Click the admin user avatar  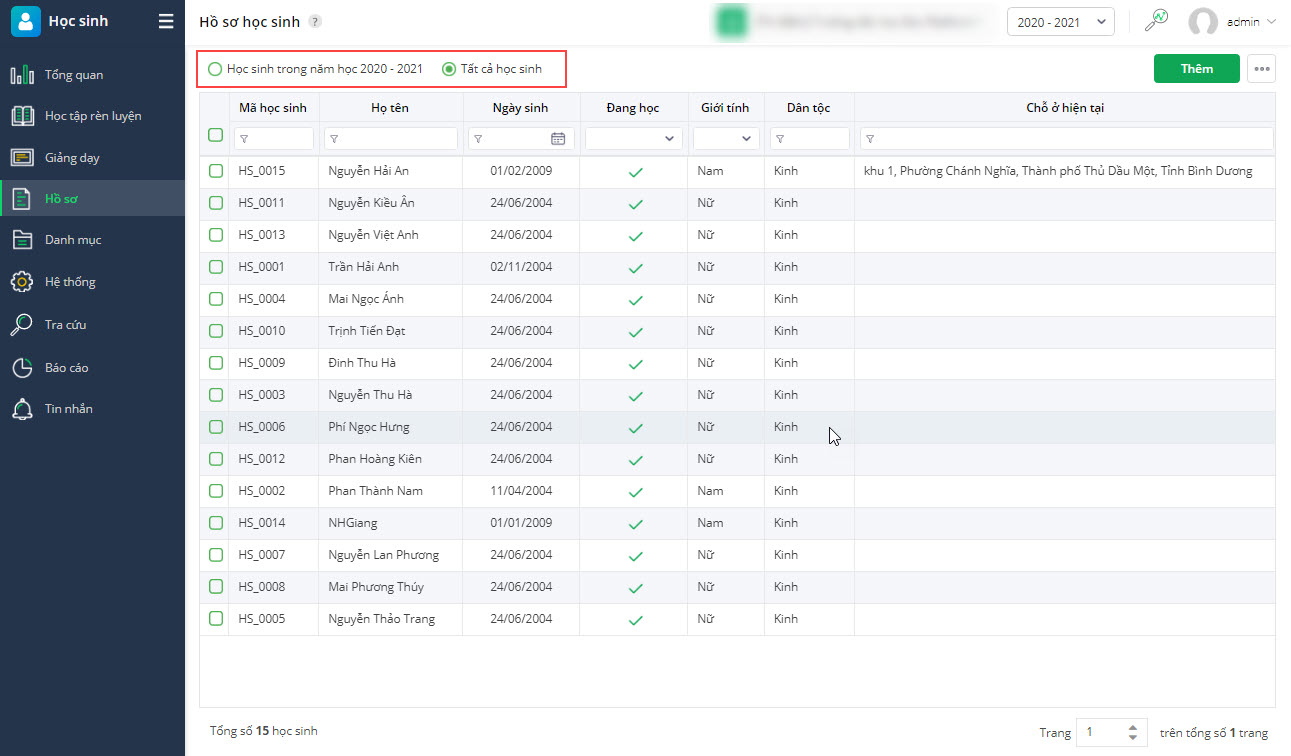point(1203,22)
